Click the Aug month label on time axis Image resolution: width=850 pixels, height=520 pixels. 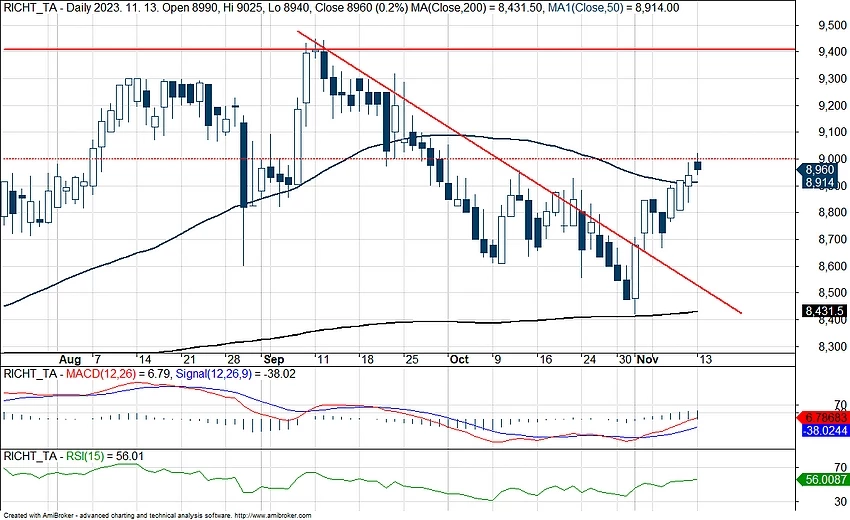pyautogui.click(x=69, y=357)
